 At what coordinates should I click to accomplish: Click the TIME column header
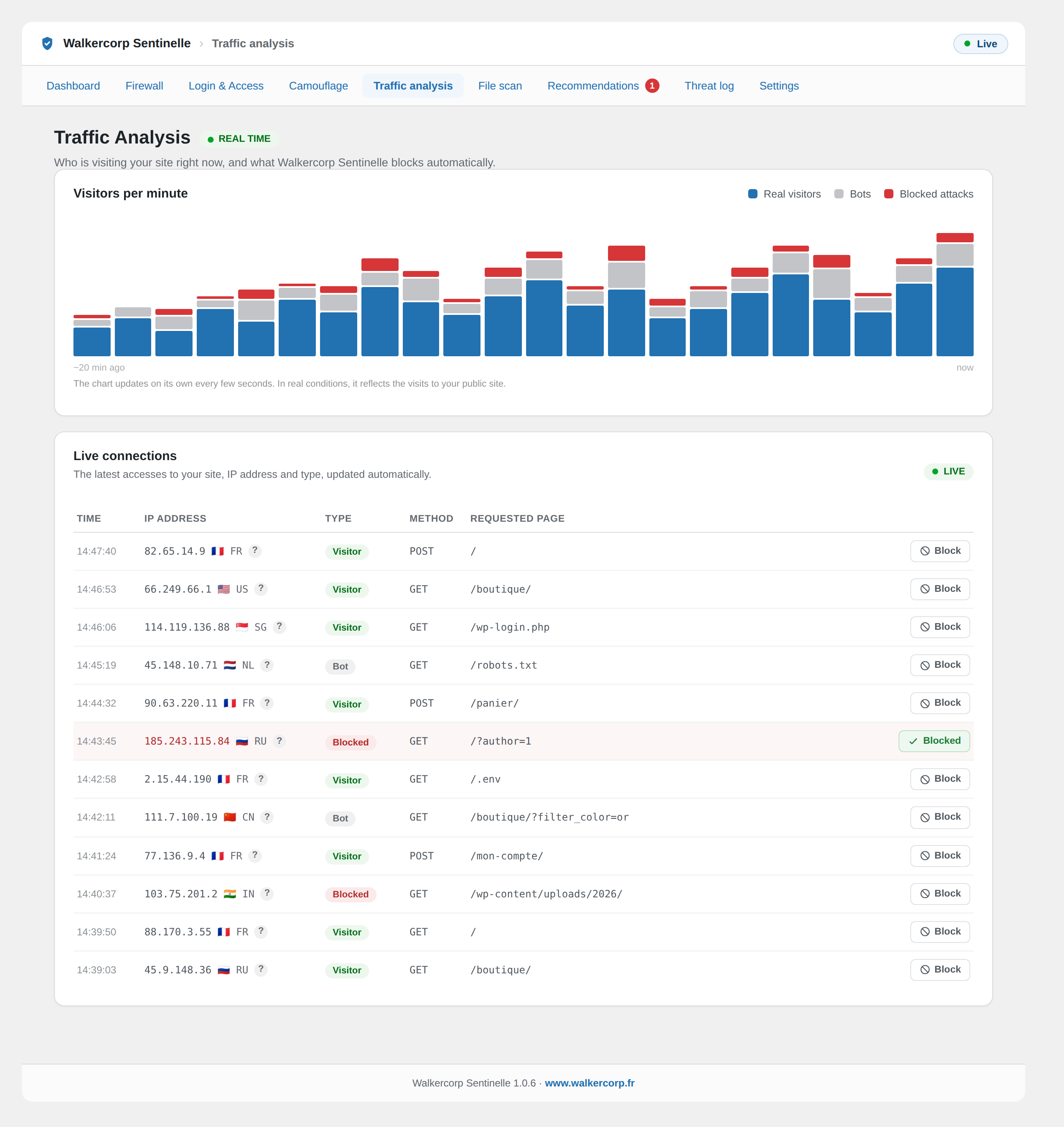coord(89,518)
